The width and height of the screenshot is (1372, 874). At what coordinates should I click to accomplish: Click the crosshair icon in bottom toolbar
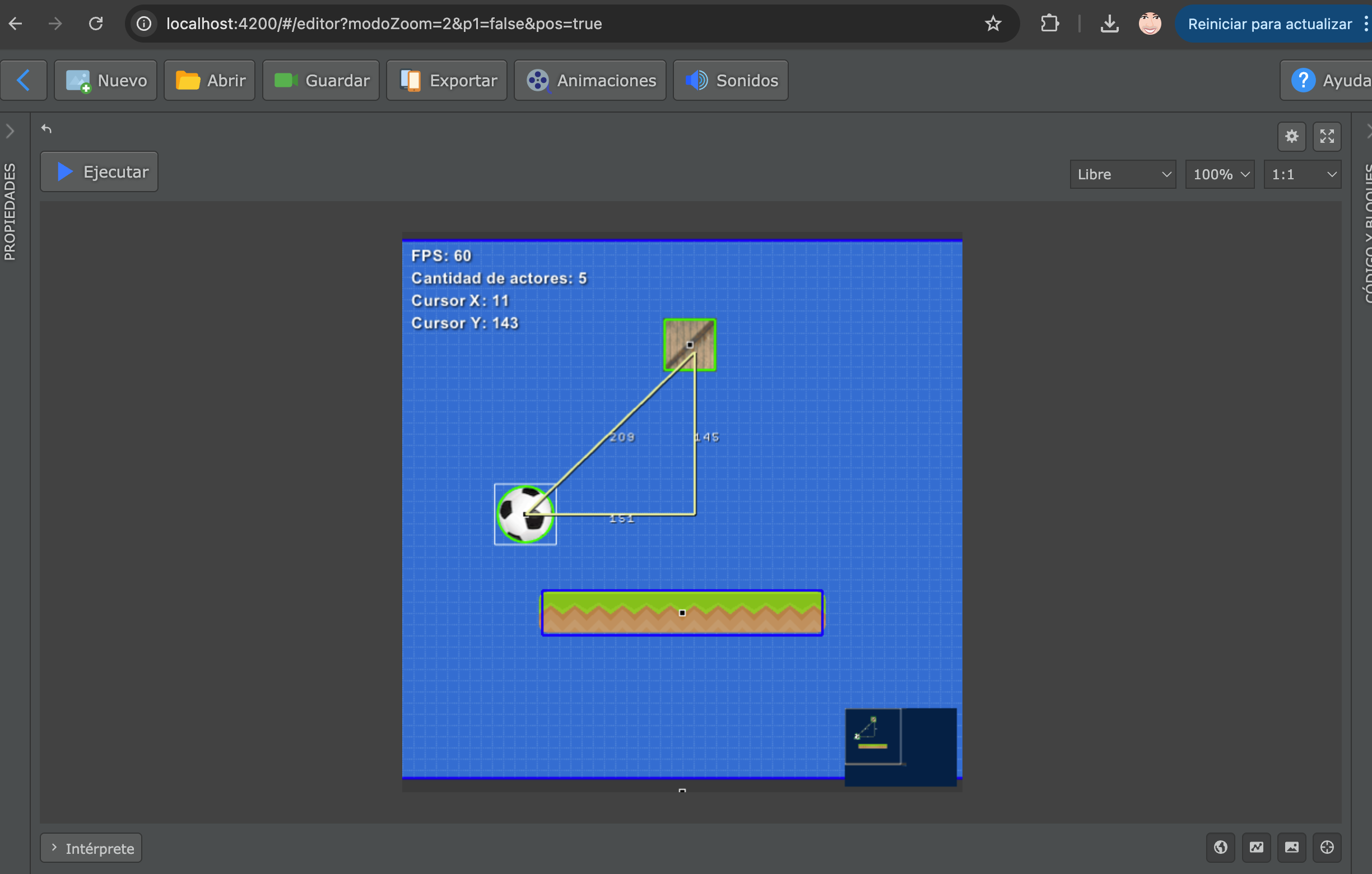pos(1327,847)
